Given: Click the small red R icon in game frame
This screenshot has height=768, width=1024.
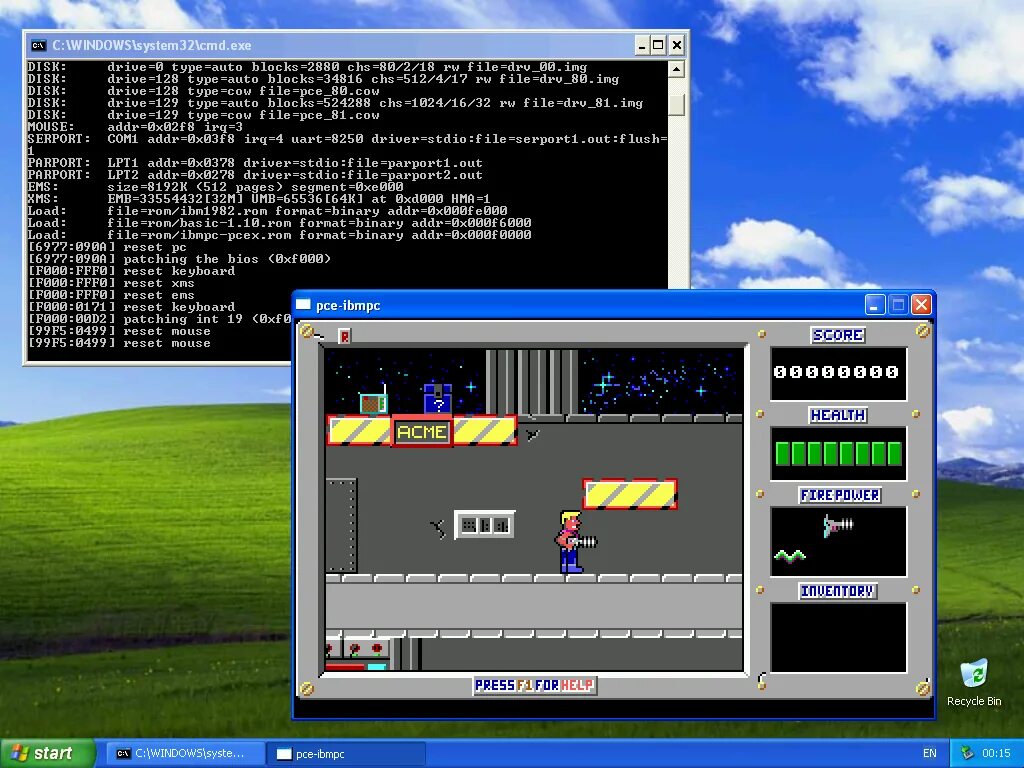Looking at the screenshot, I should [344, 336].
